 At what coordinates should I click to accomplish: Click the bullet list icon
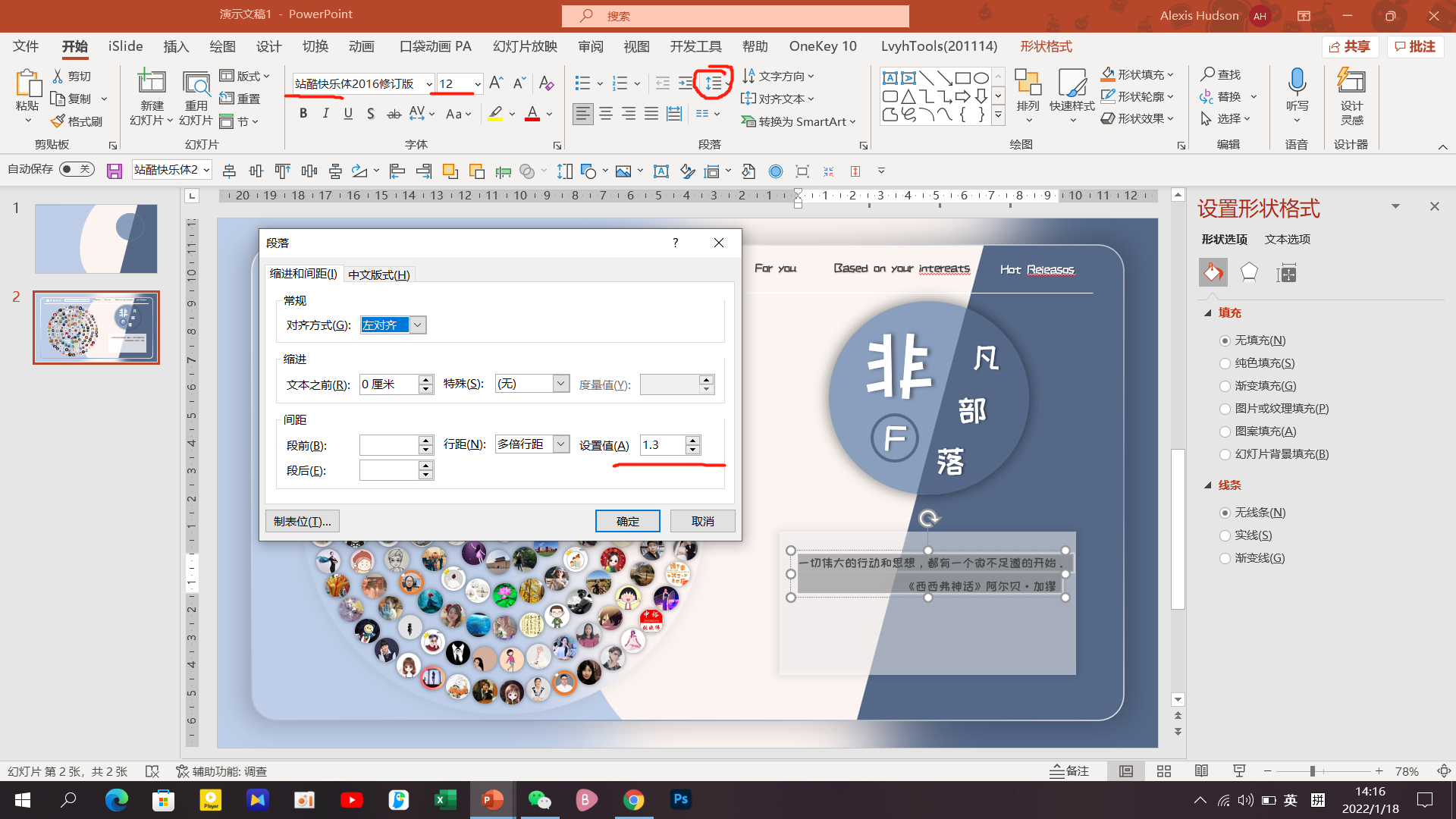(x=582, y=83)
